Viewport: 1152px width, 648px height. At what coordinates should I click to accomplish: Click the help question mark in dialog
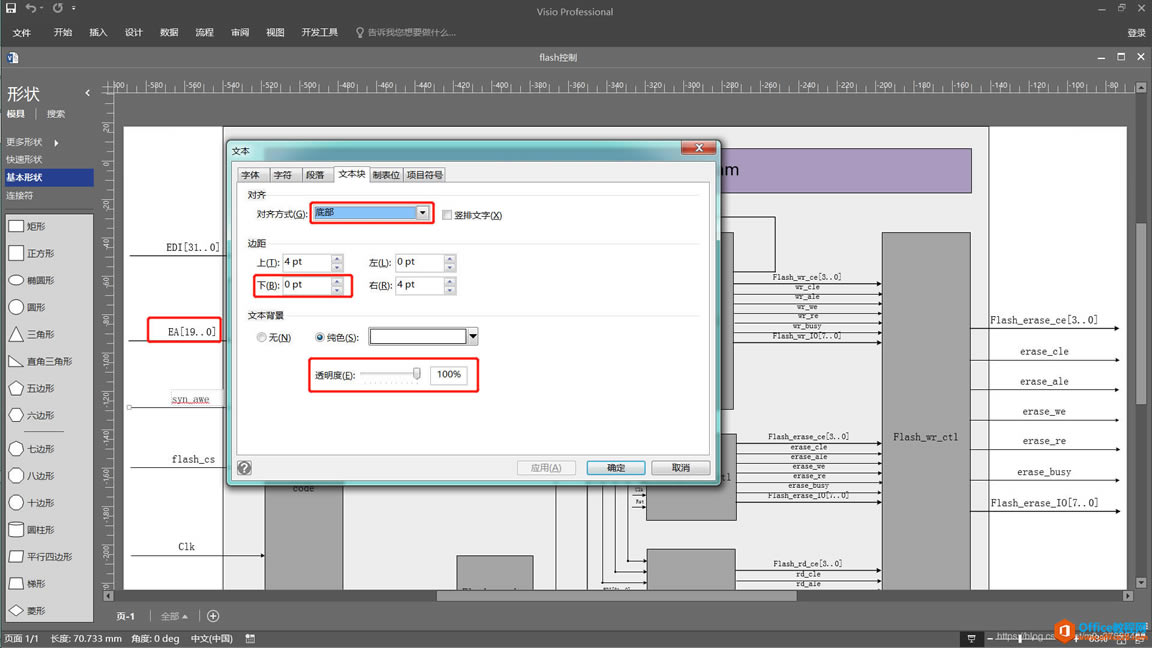coord(245,467)
